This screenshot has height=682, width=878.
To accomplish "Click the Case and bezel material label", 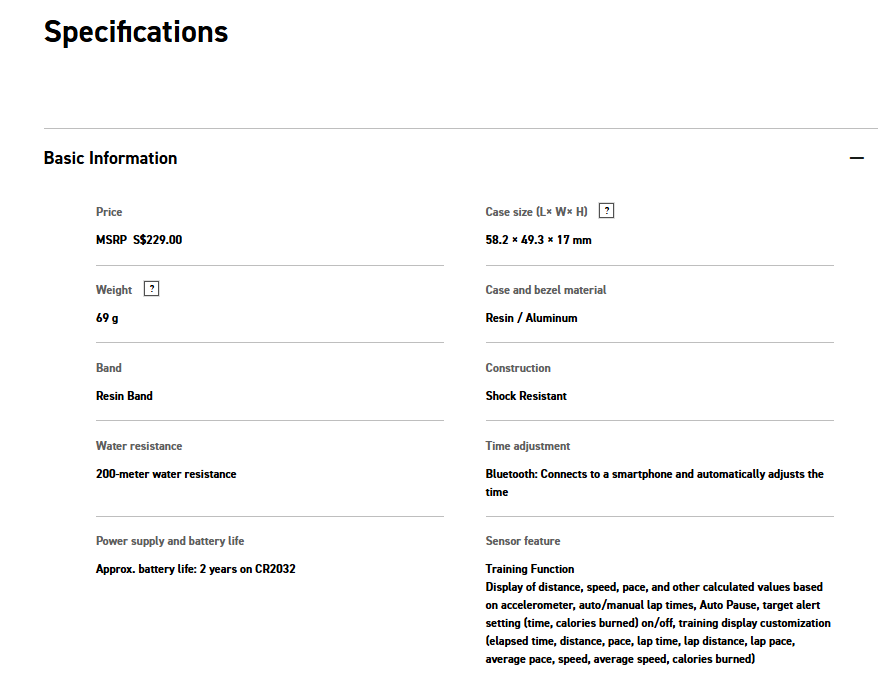I will (x=546, y=290).
